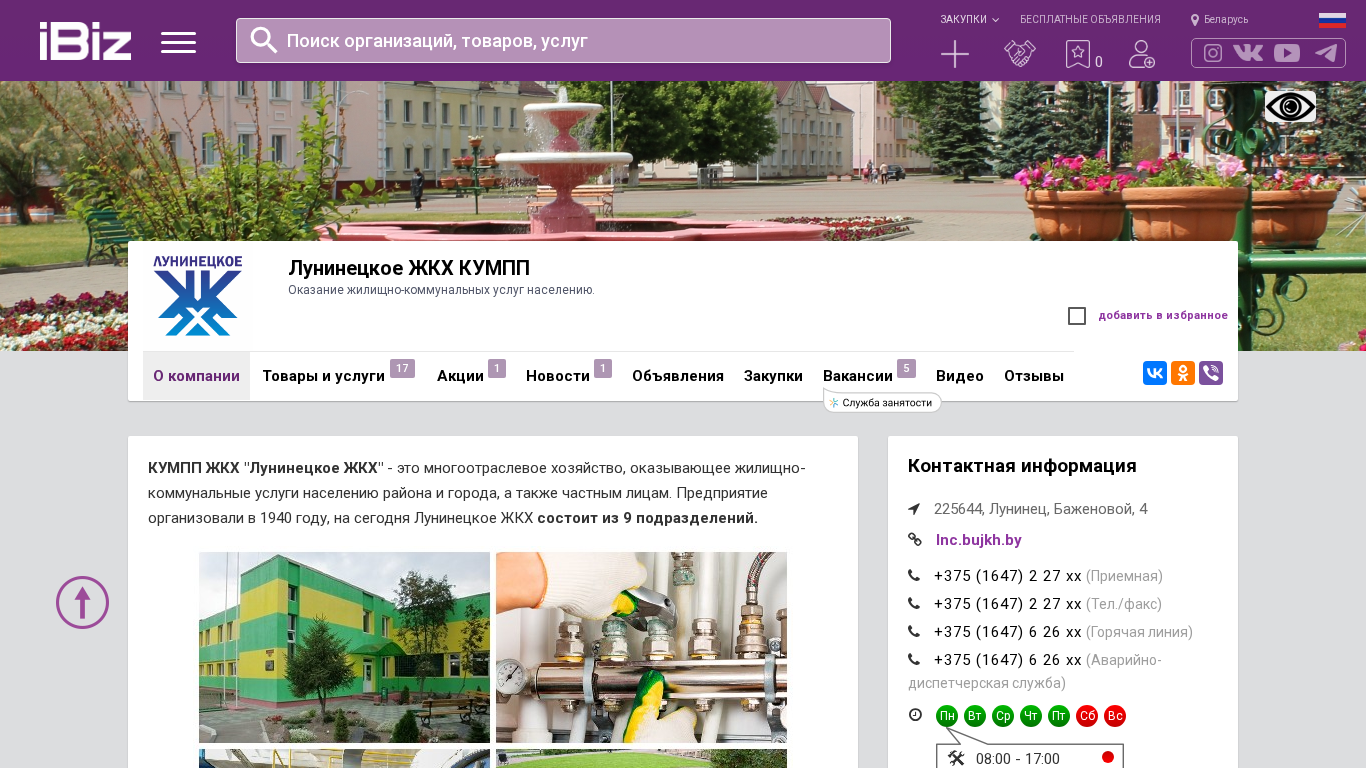
Task: Share page via Odnoklassniki button
Action: 1183,373
